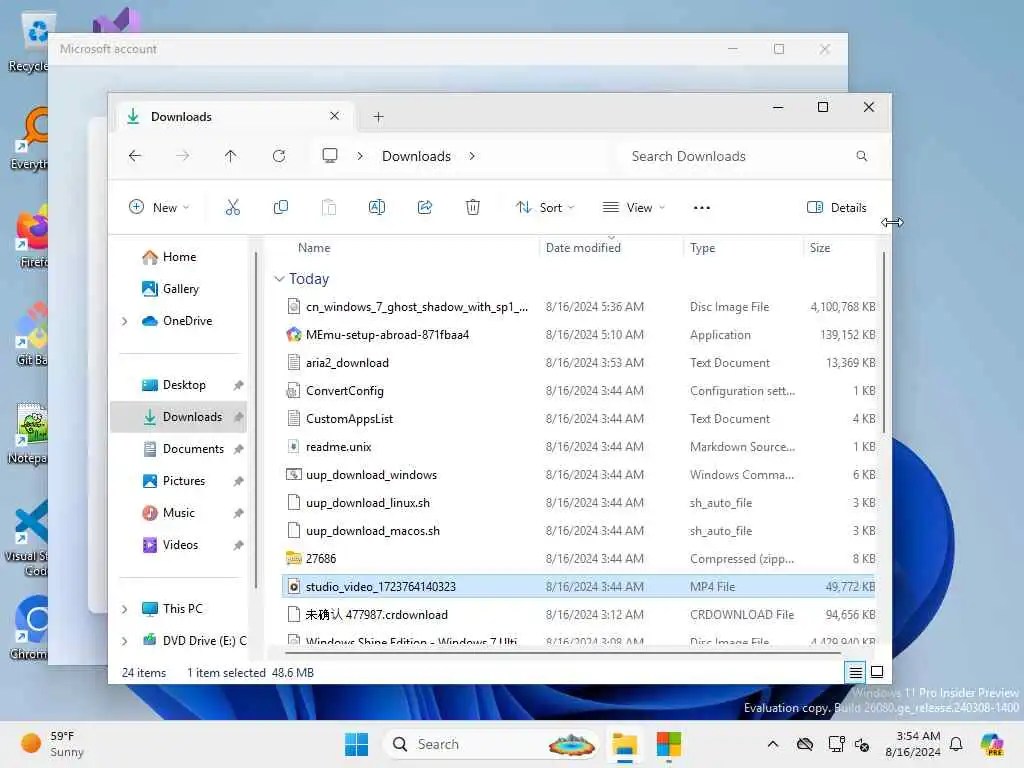Open File Explorer from taskbar
The height and width of the screenshot is (768, 1024).
(624, 744)
